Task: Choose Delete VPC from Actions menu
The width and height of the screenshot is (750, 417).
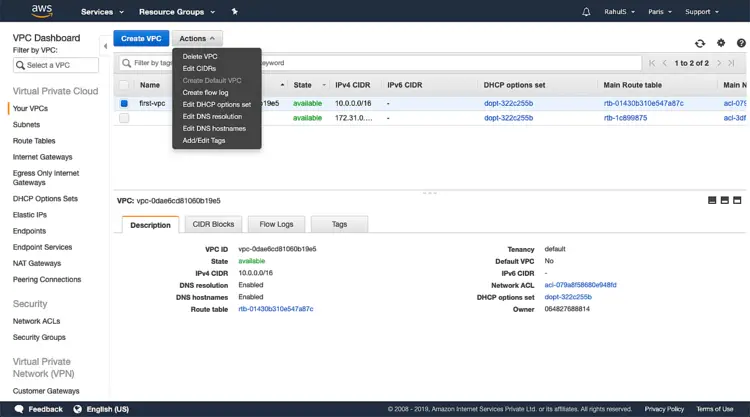Action: click(200, 56)
